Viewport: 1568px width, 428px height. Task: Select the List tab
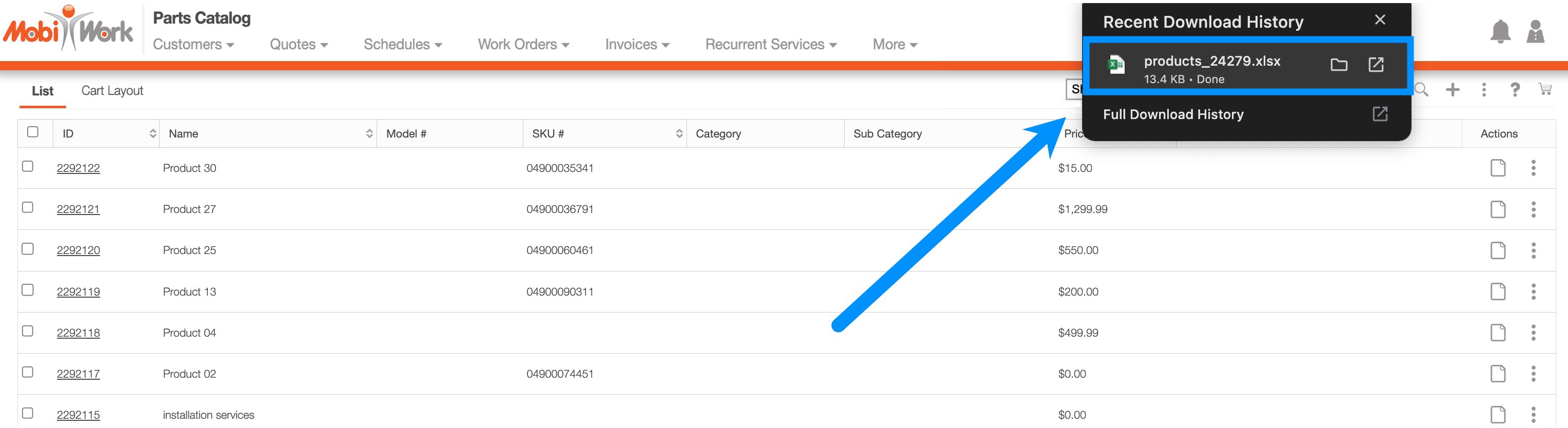[x=43, y=91]
